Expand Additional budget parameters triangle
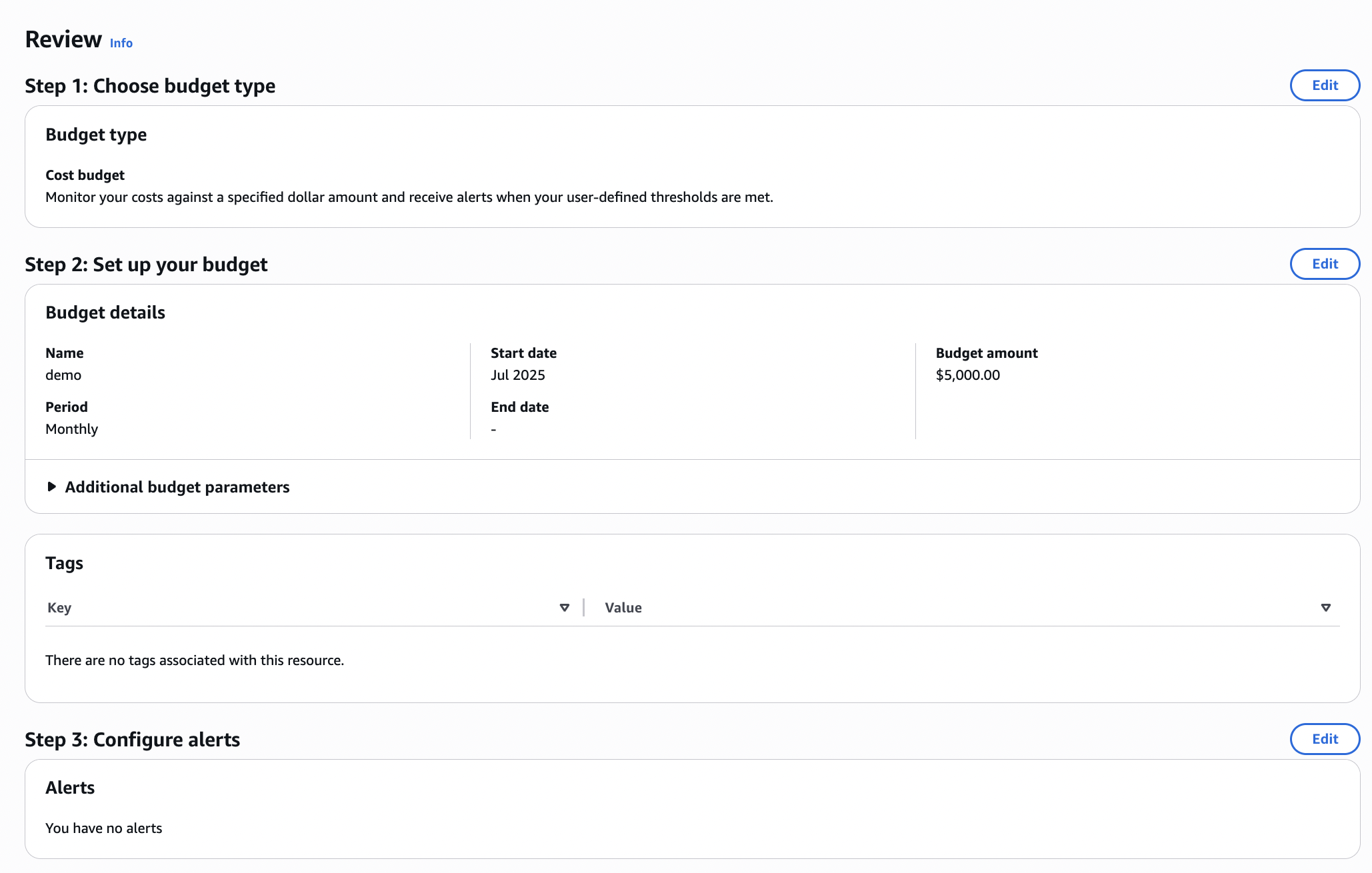The height and width of the screenshot is (873, 1372). (x=52, y=487)
